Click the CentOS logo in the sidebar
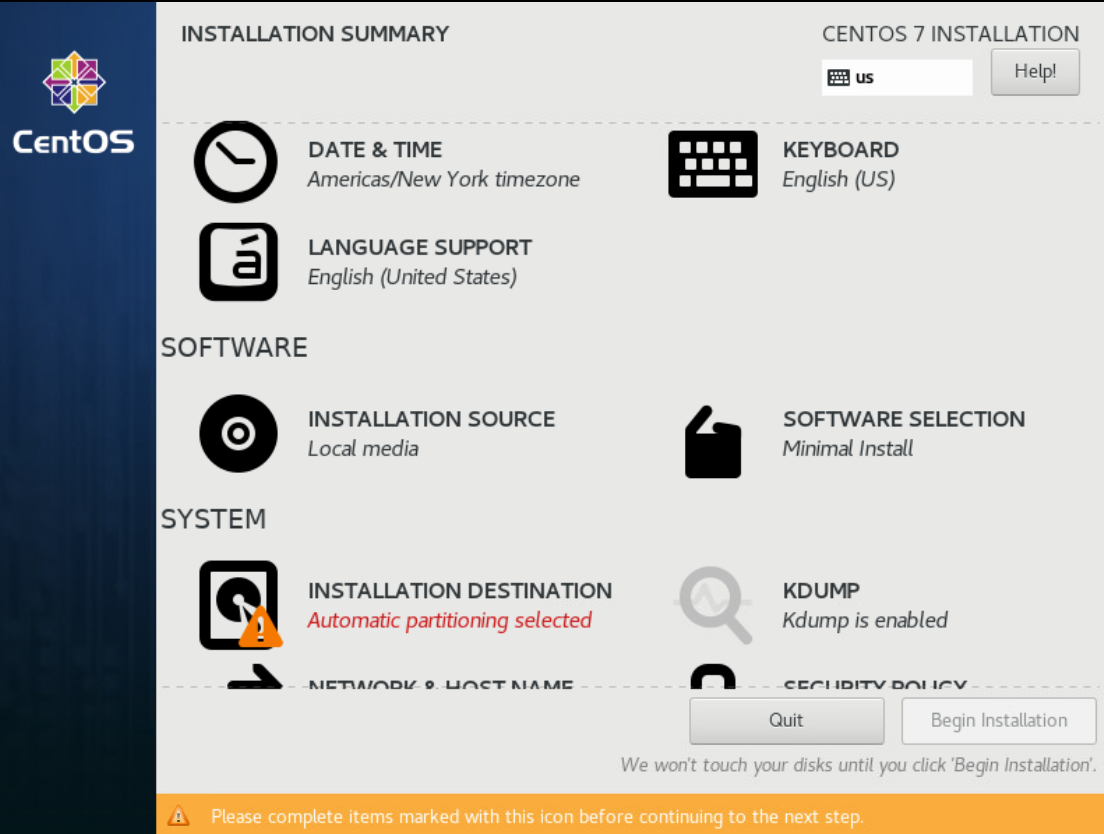 (x=74, y=102)
